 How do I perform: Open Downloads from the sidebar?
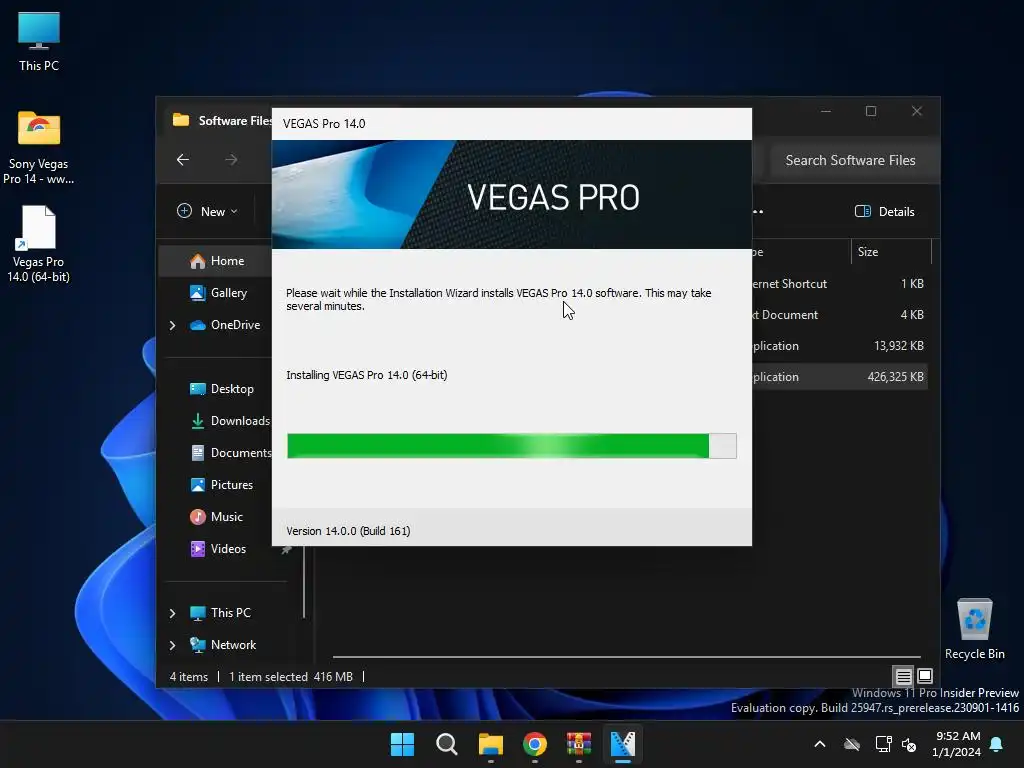click(x=229, y=421)
